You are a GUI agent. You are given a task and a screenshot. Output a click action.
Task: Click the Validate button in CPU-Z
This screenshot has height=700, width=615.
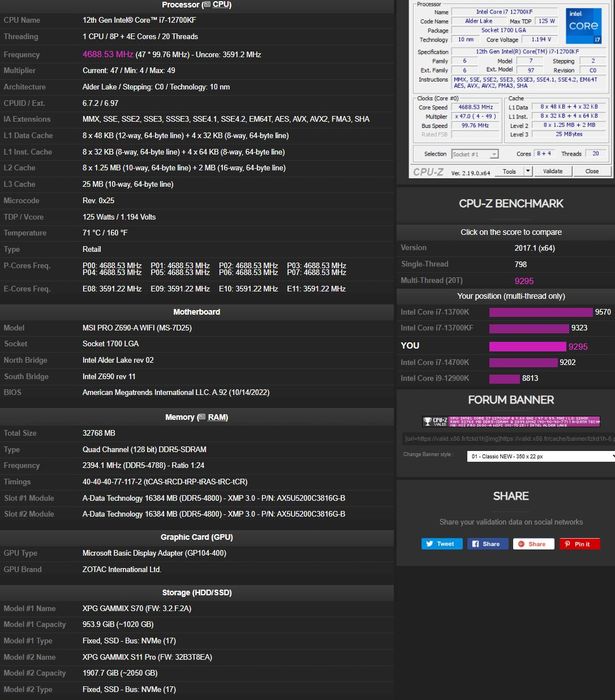tap(553, 171)
